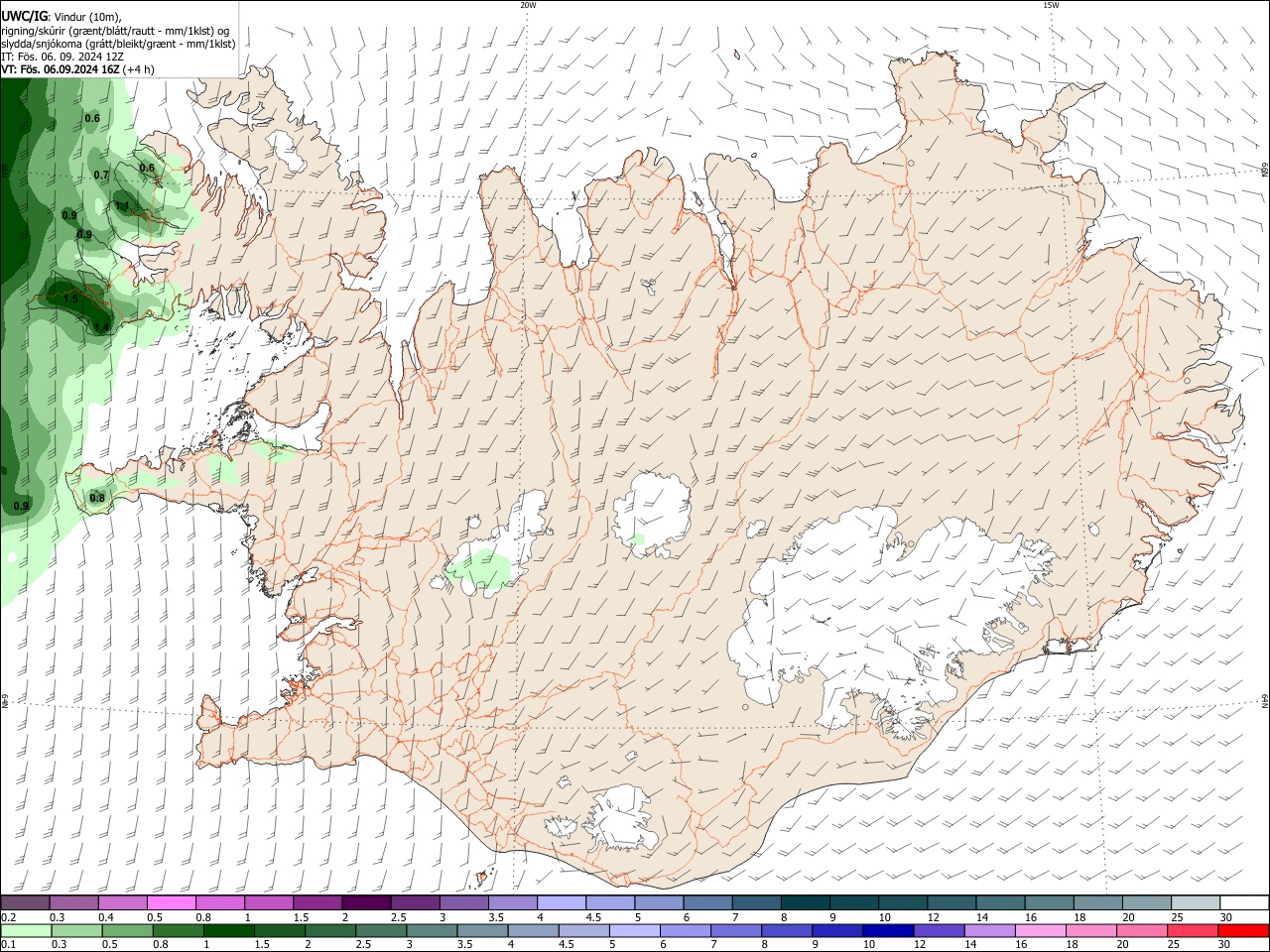Image resolution: width=1270 pixels, height=952 pixels.
Task: Click the 'slydda/snjókoma' legend description line
Action: click(x=118, y=44)
